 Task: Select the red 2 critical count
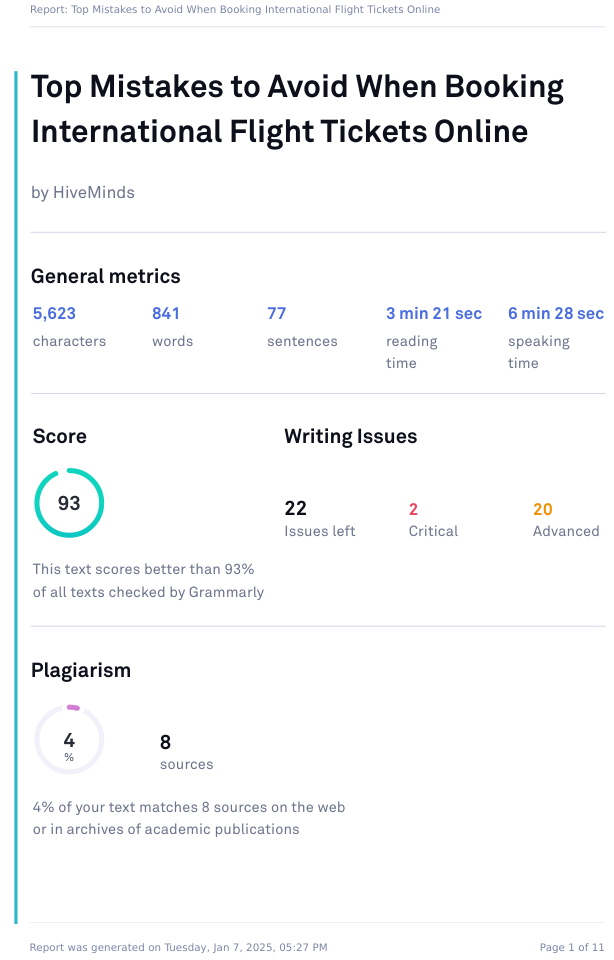[413, 509]
